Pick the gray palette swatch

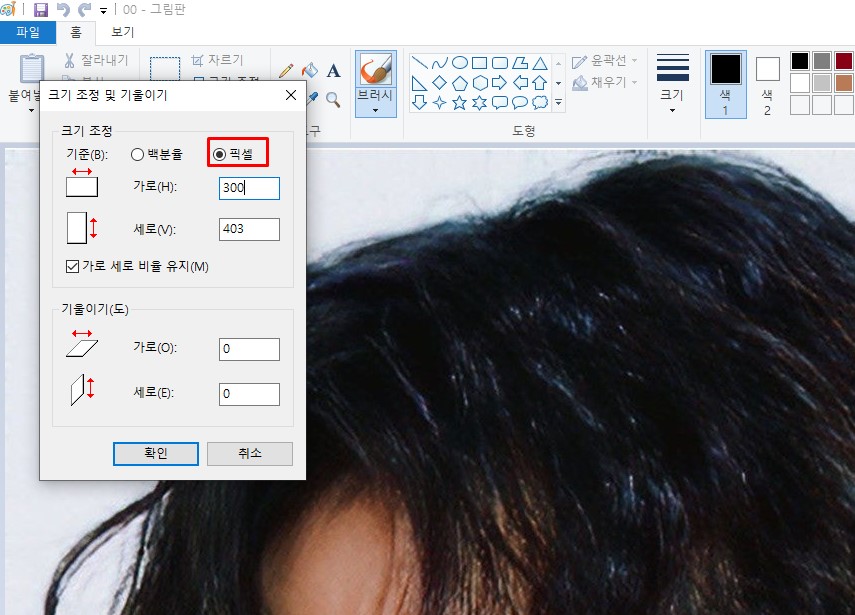click(x=822, y=61)
